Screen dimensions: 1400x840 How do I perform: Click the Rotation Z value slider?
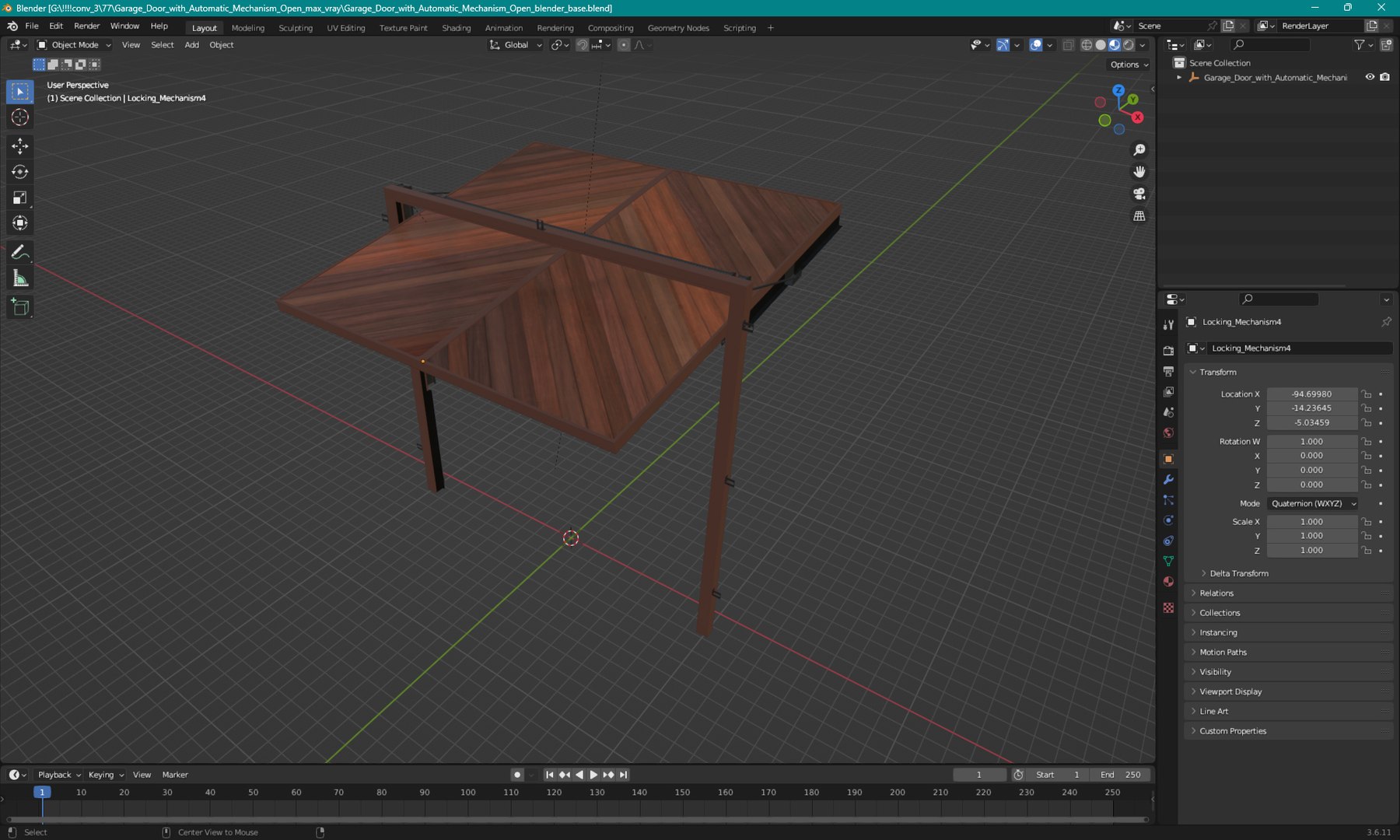tap(1312, 485)
